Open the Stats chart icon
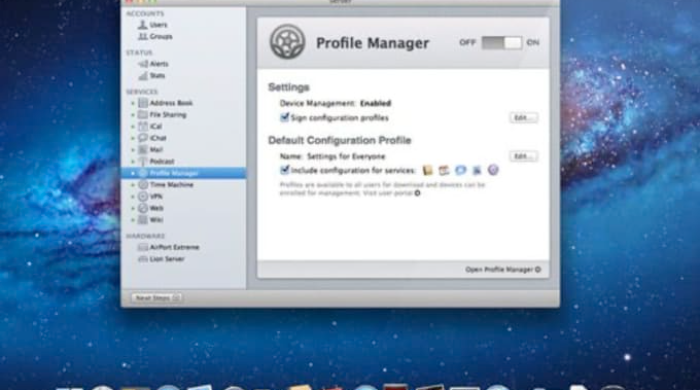700x390 pixels. coord(143,76)
